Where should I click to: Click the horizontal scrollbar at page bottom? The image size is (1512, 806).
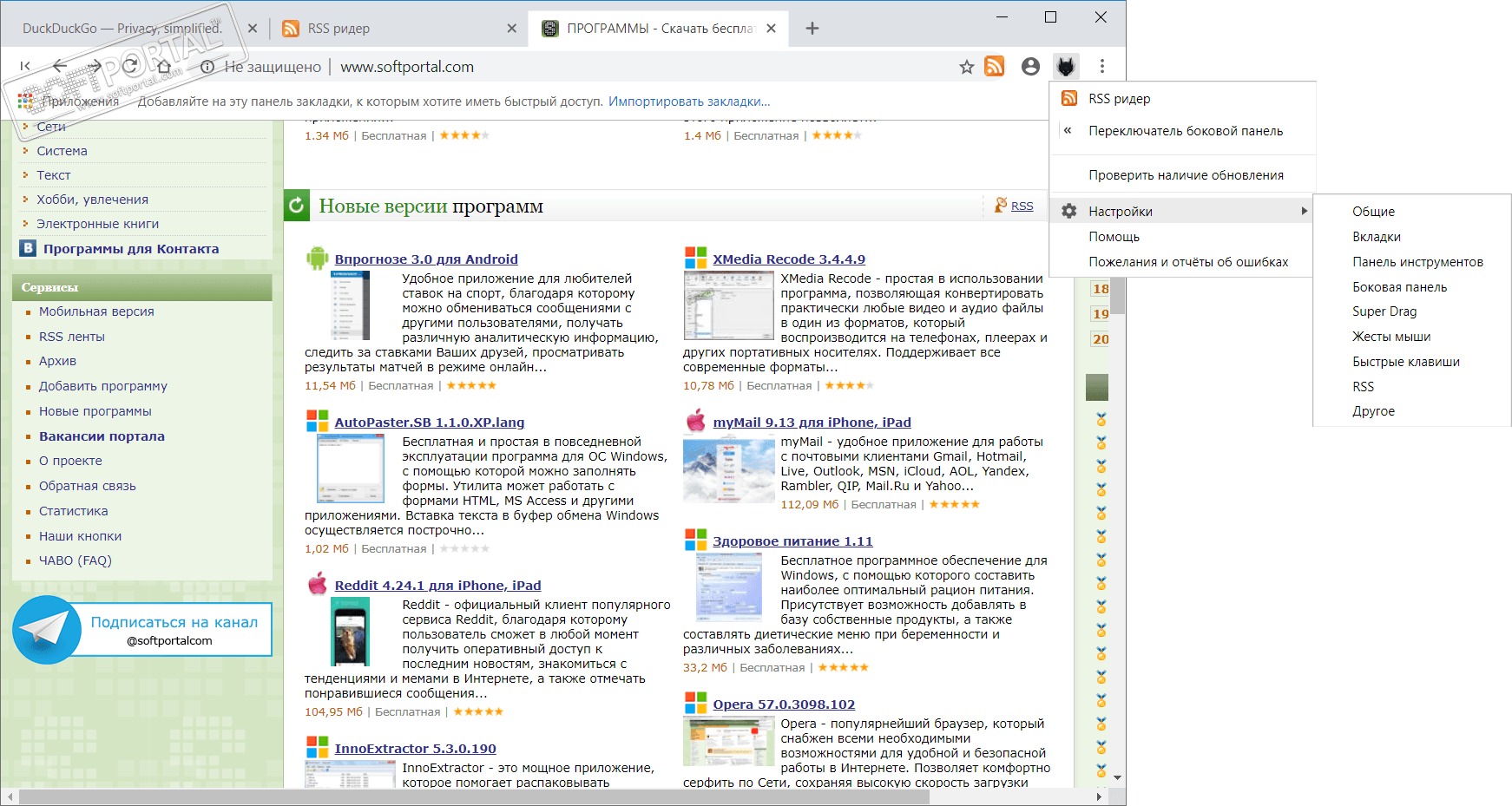(476, 796)
